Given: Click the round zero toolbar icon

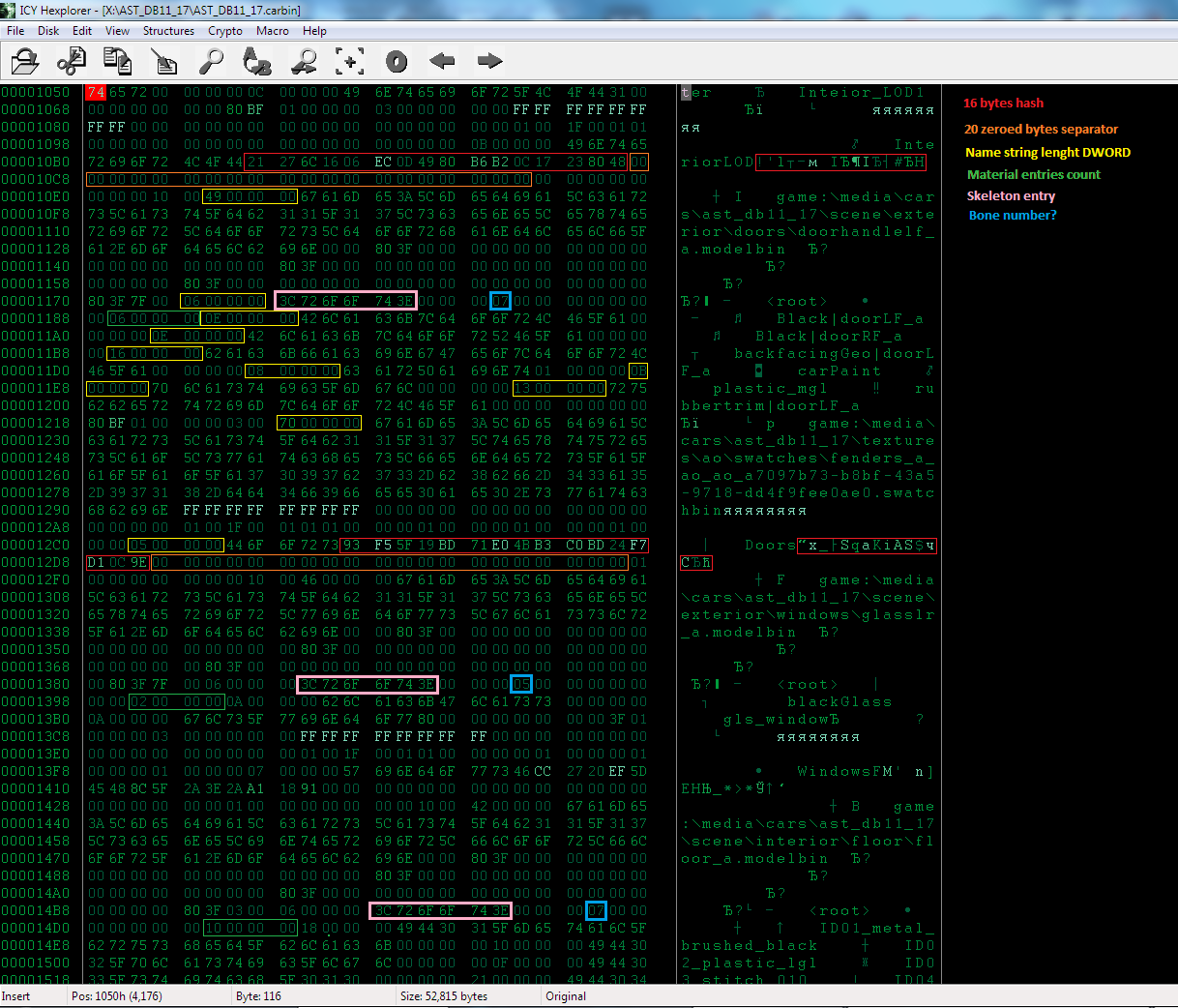Looking at the screenshot, I should point(397,62).
